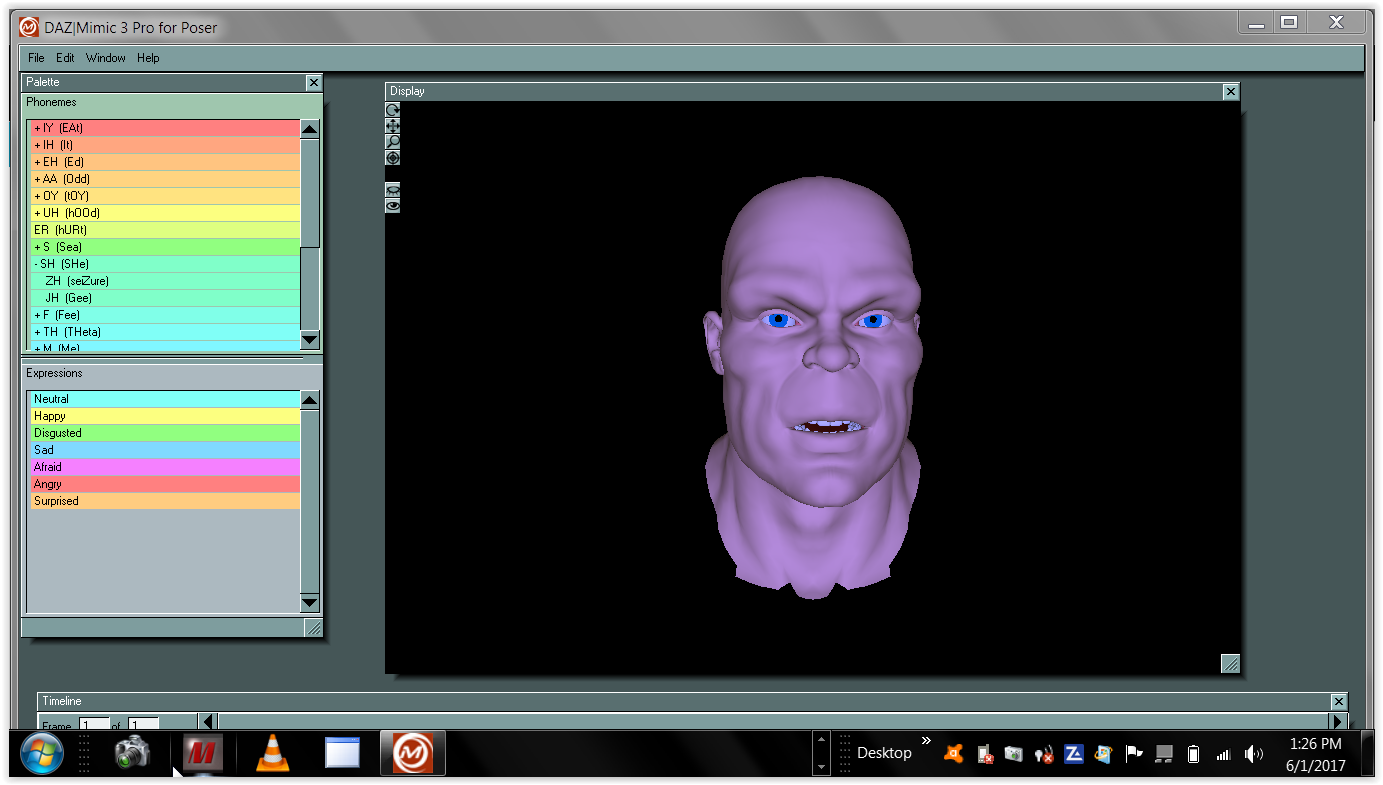
Task: Open the Avast antivirus tray icon
Action: coord(954,754)
